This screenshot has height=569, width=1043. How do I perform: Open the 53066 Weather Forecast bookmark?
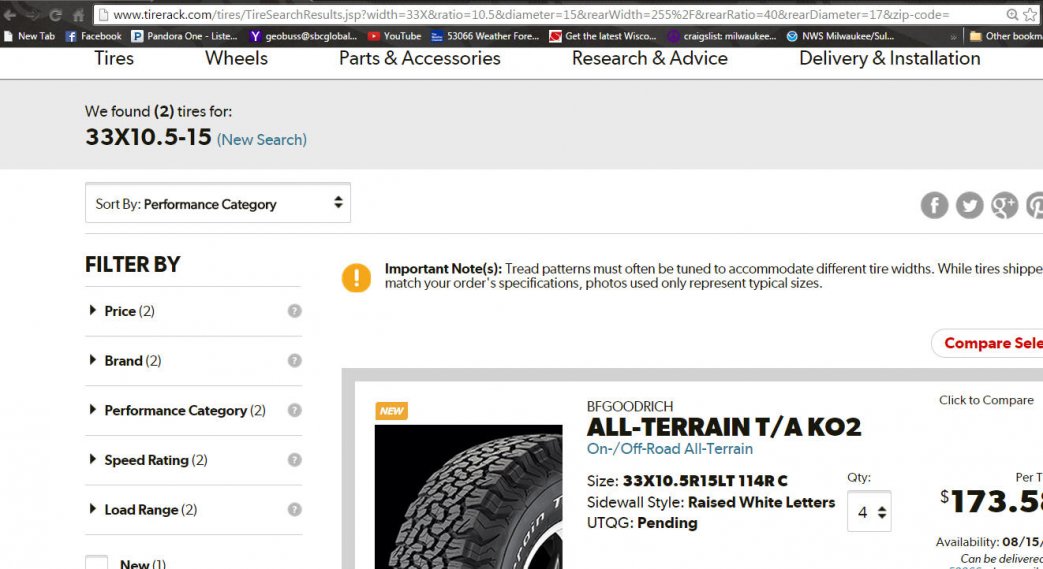(485, 36)
